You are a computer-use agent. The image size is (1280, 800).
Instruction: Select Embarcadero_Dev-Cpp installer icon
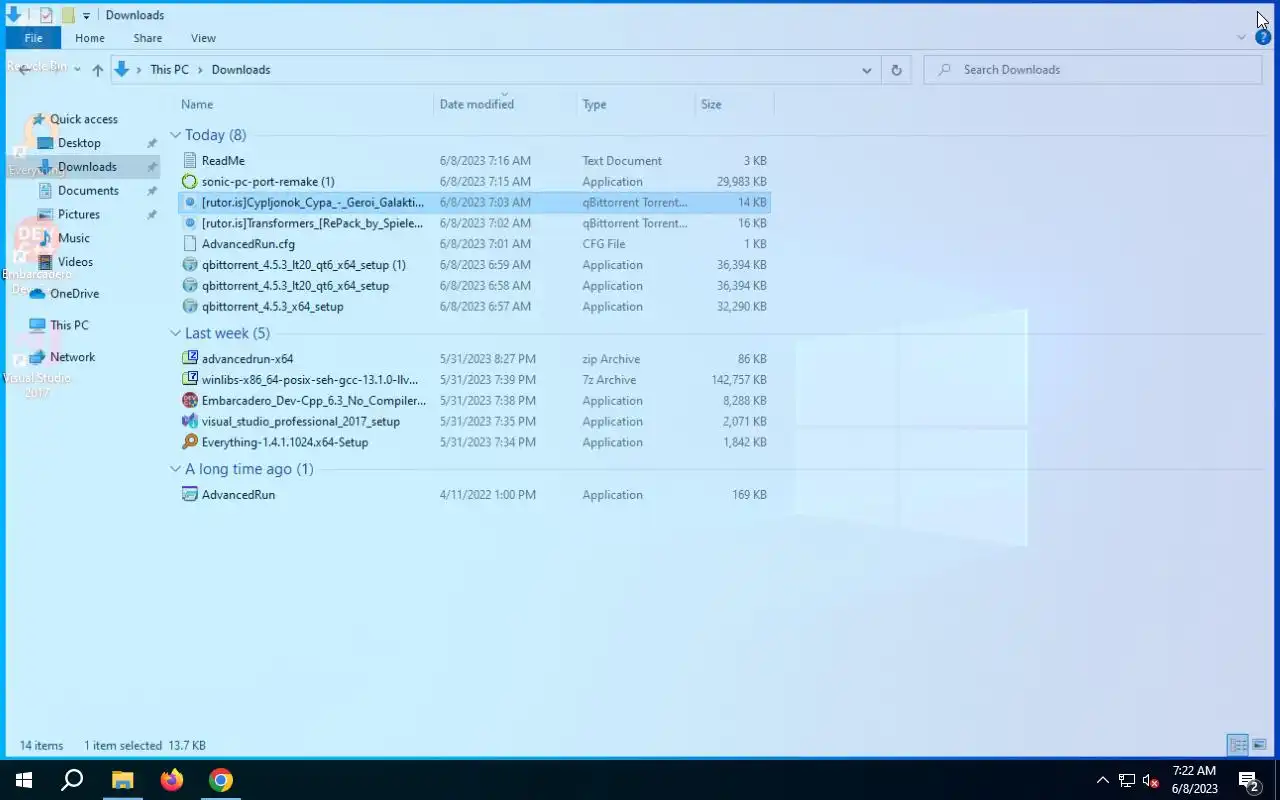tap(190, 400)
